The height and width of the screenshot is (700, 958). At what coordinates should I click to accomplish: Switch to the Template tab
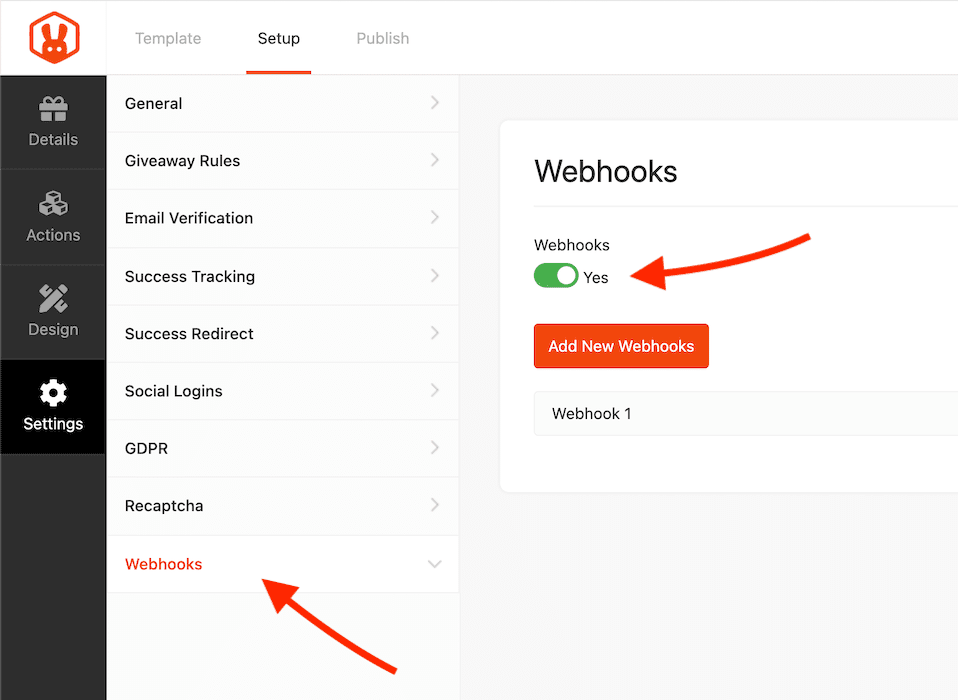(x=168, y=38)
